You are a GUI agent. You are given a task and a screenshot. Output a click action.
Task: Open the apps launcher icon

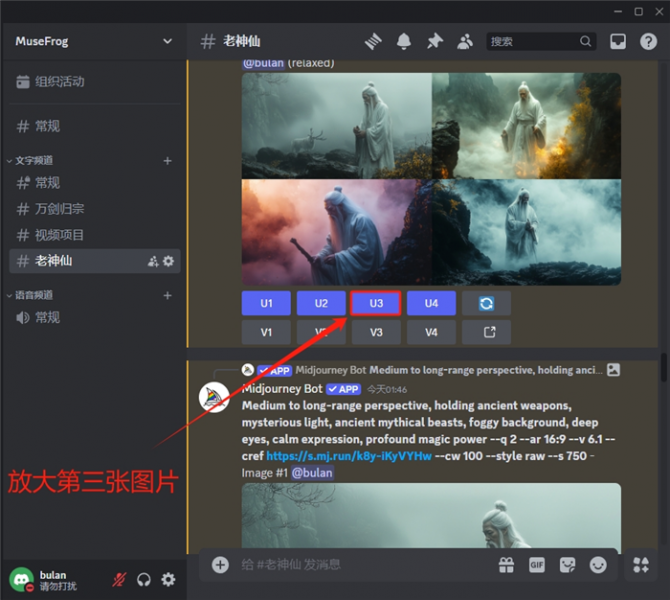[641, 565]
